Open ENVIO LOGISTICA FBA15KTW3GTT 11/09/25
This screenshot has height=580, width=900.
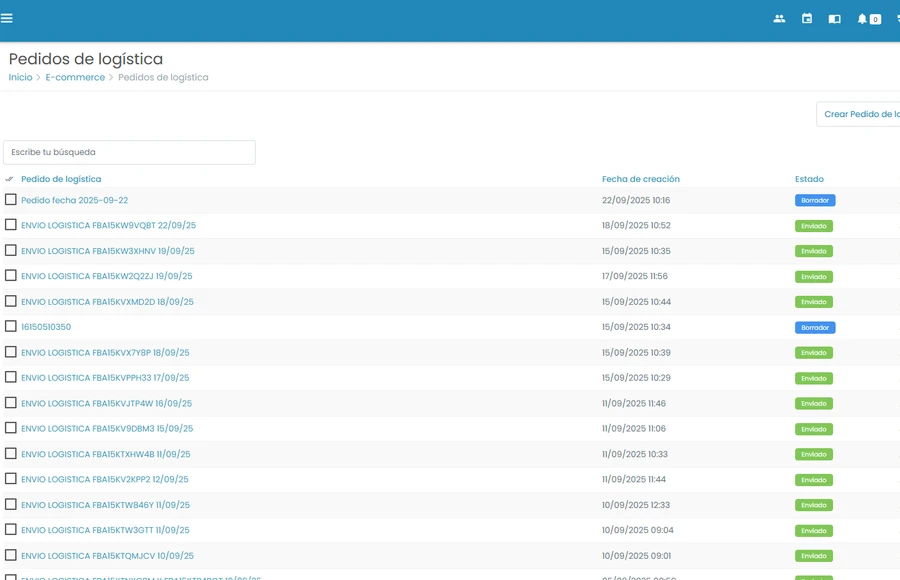click(x=105, y=530)
